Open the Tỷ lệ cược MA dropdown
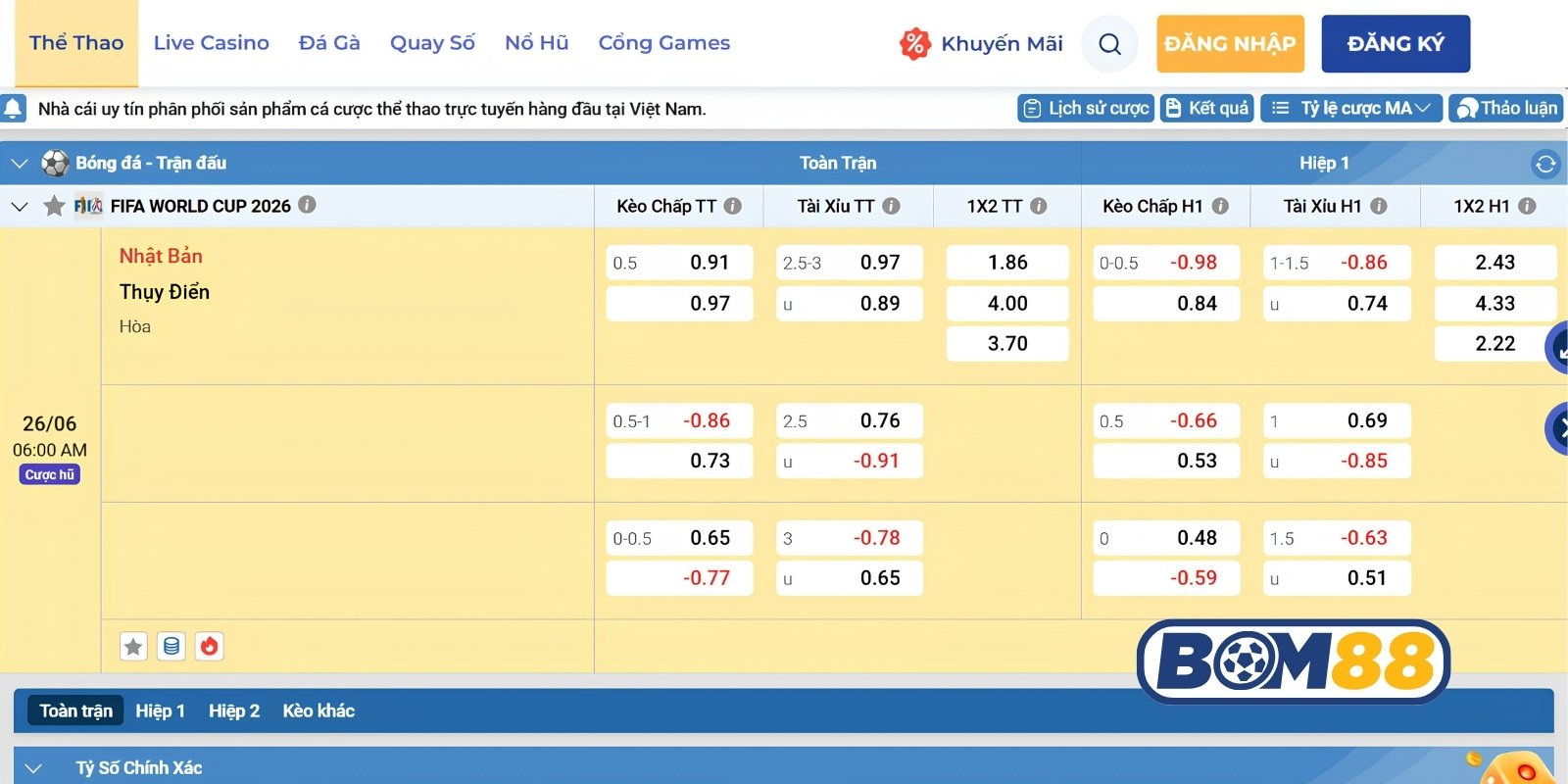 [1351, 108]
